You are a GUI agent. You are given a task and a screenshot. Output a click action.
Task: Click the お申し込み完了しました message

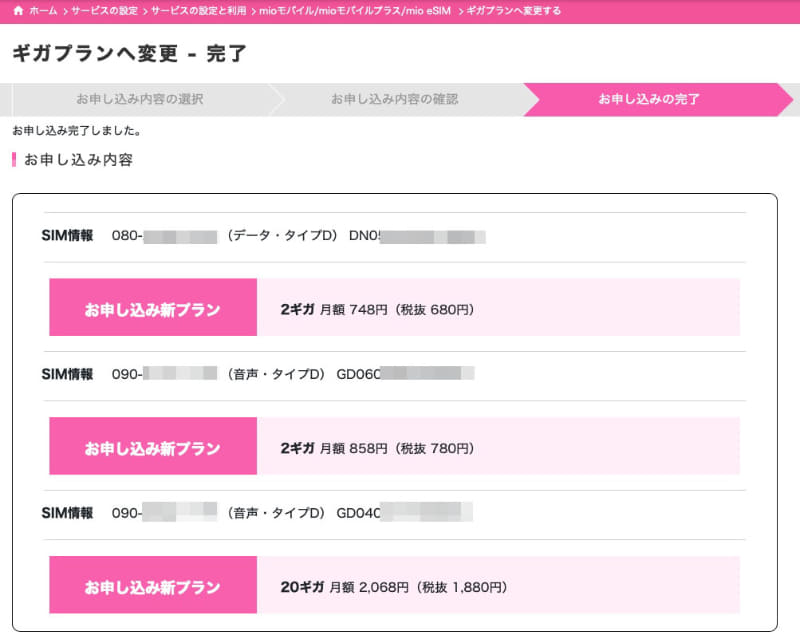coord(77,131)
